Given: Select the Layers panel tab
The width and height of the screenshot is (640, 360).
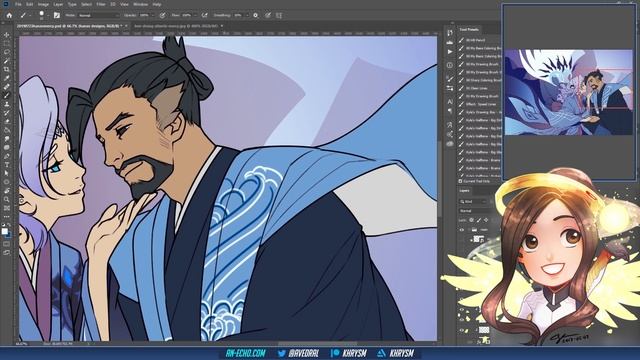Looking at the screenshot, I should point(464,191).
